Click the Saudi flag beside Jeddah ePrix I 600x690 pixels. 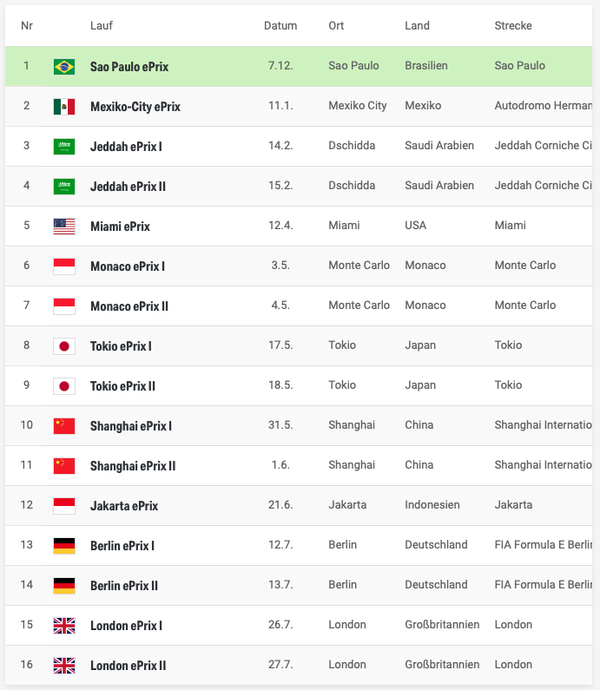click(x=64, y=146)
